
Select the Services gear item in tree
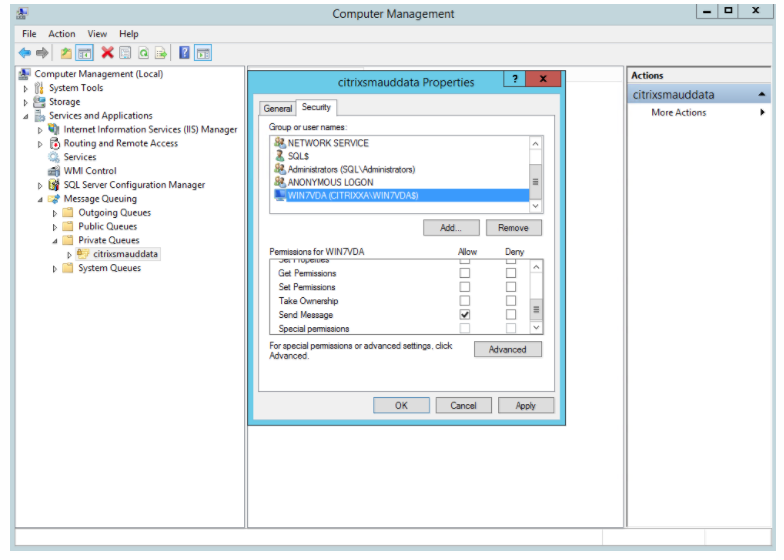[79, 157]
